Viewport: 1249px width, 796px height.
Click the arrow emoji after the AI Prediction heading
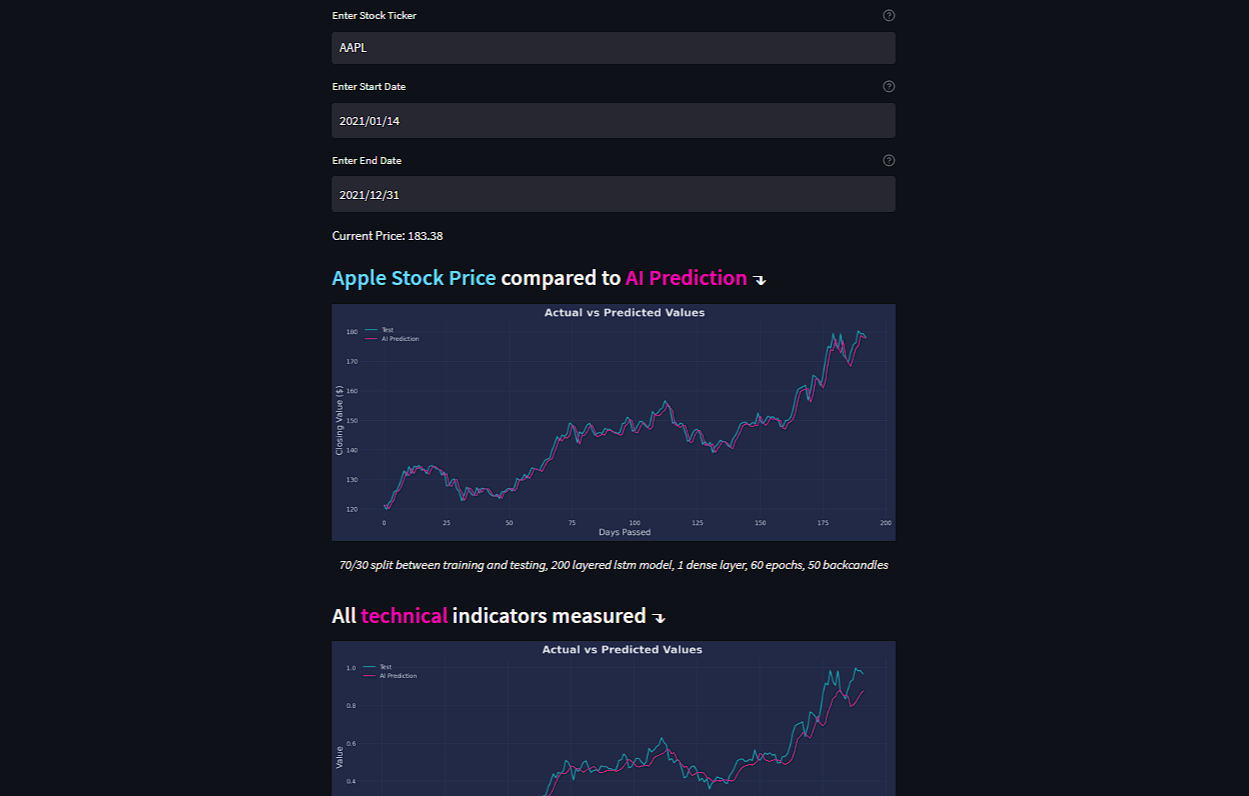click(x=760, y=280)
